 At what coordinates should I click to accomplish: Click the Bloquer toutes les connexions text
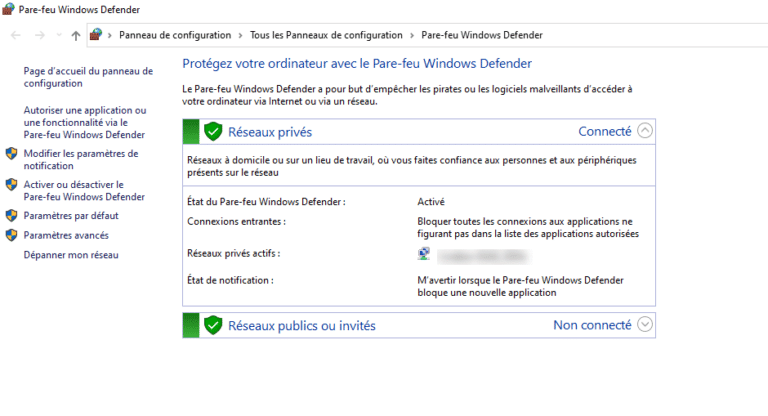[x=528, y=227]
